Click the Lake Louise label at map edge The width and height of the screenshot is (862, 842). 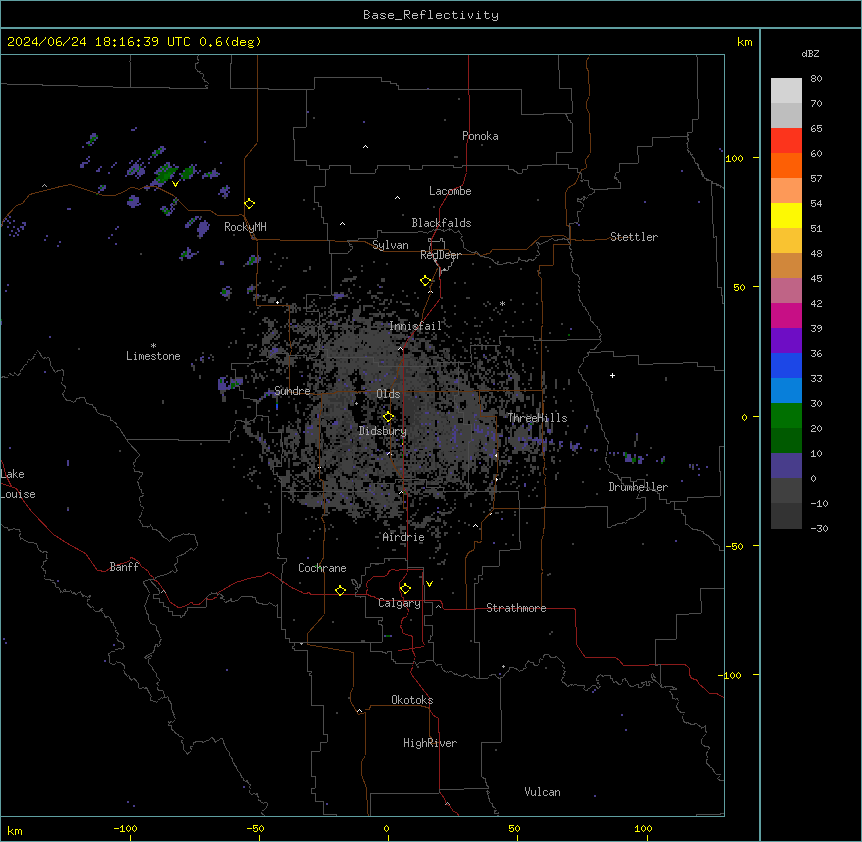pos(18,484)
